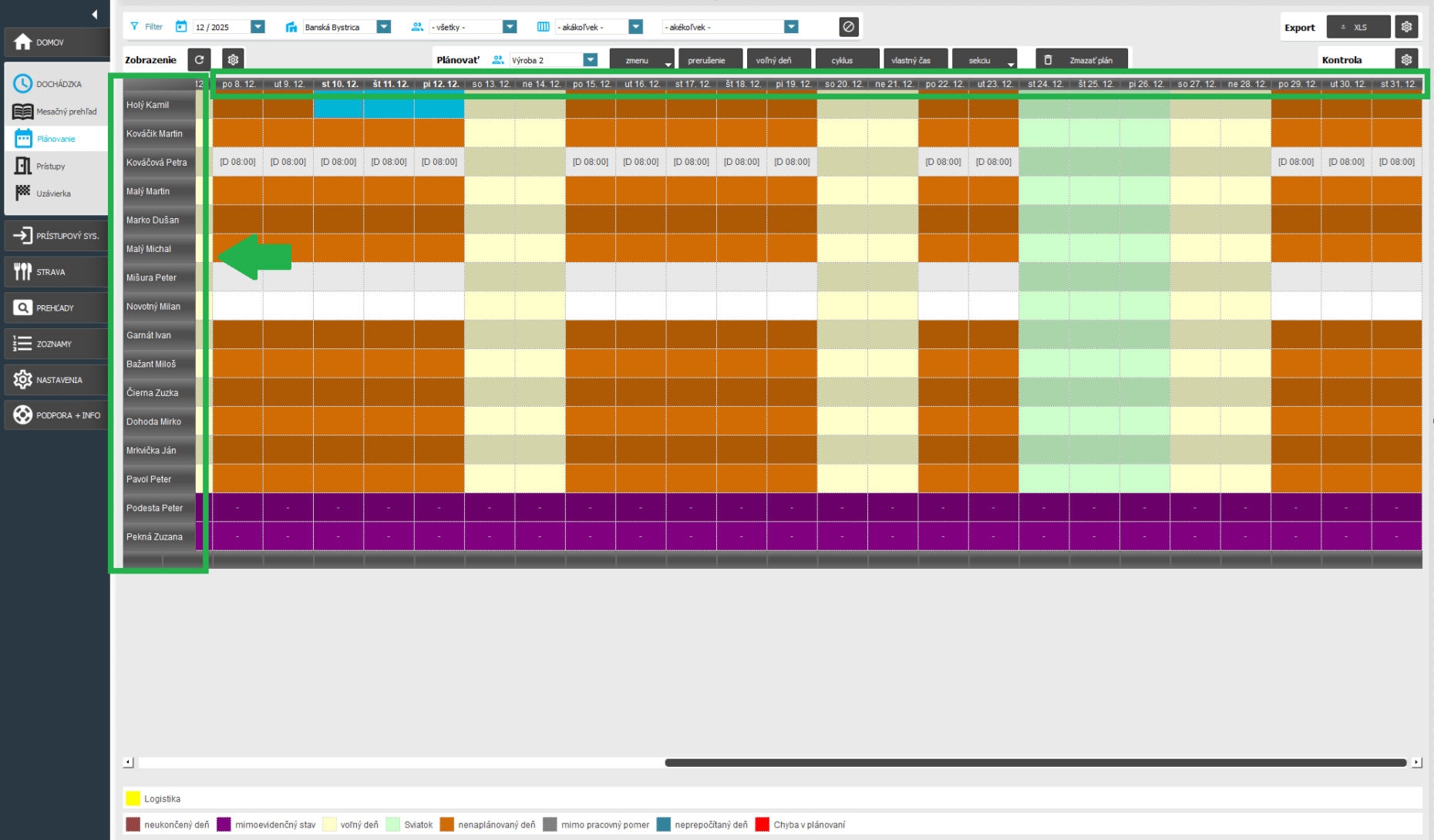Collapse the left sidebar arrow
The height and width of the screenshot is (840, 1434).
coord(94,14)
